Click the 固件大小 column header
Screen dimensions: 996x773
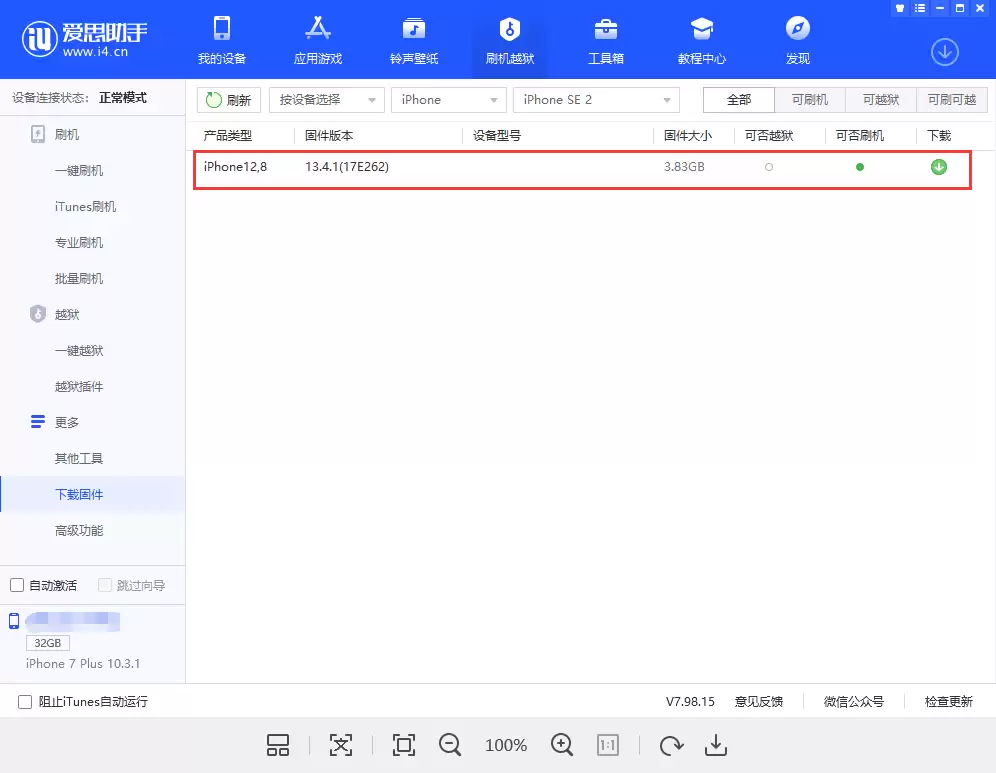coord(688,135)
